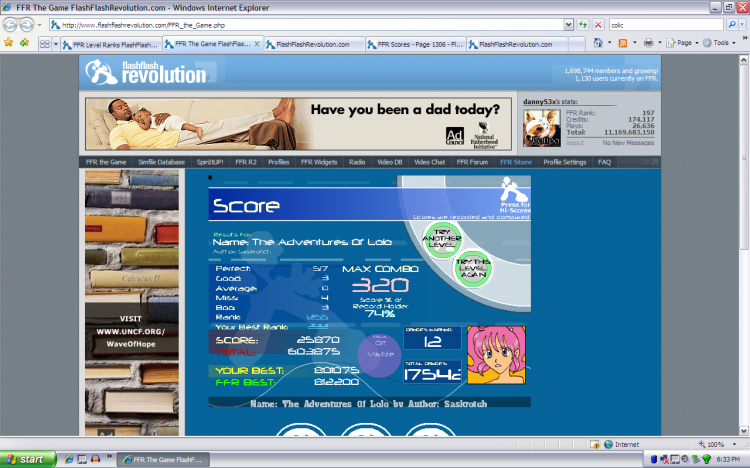The height and width of the screenshot is (468, 750).
Task: Open the Quick Tabs dropdown arrow
Action: pos(55,44)
